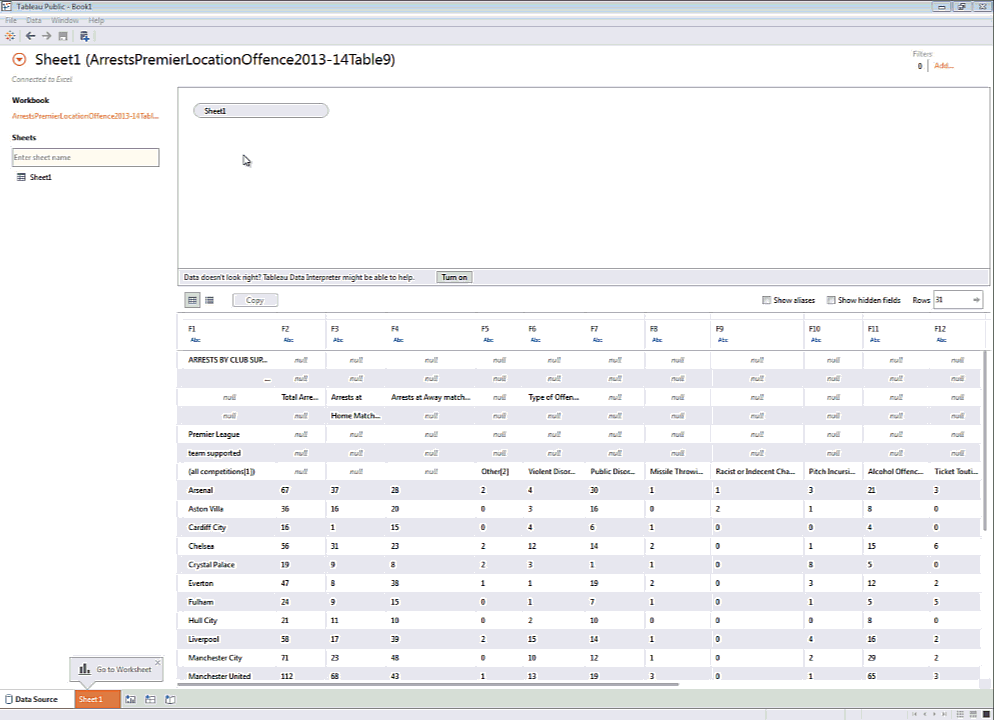Select the Everton row cell
Image resolution: width=994 pixels, height=720 pixels.
pos(201,583)
